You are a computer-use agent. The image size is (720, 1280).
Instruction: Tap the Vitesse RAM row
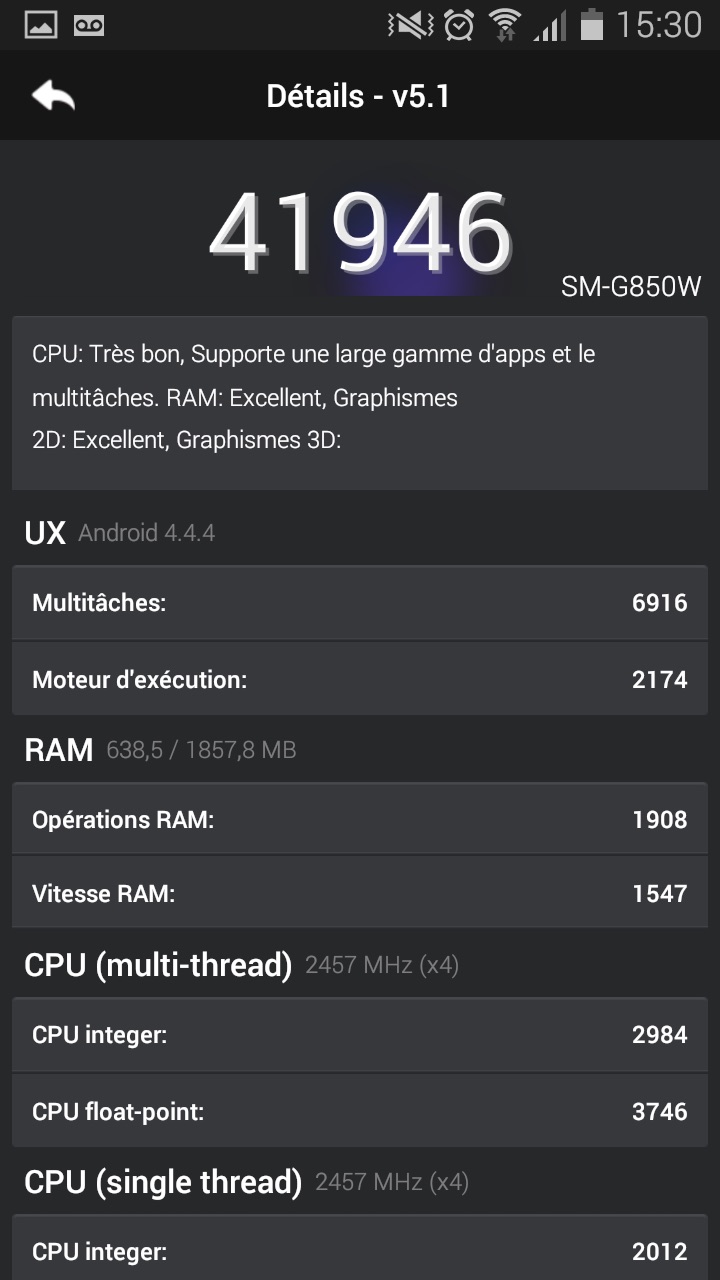360,893
